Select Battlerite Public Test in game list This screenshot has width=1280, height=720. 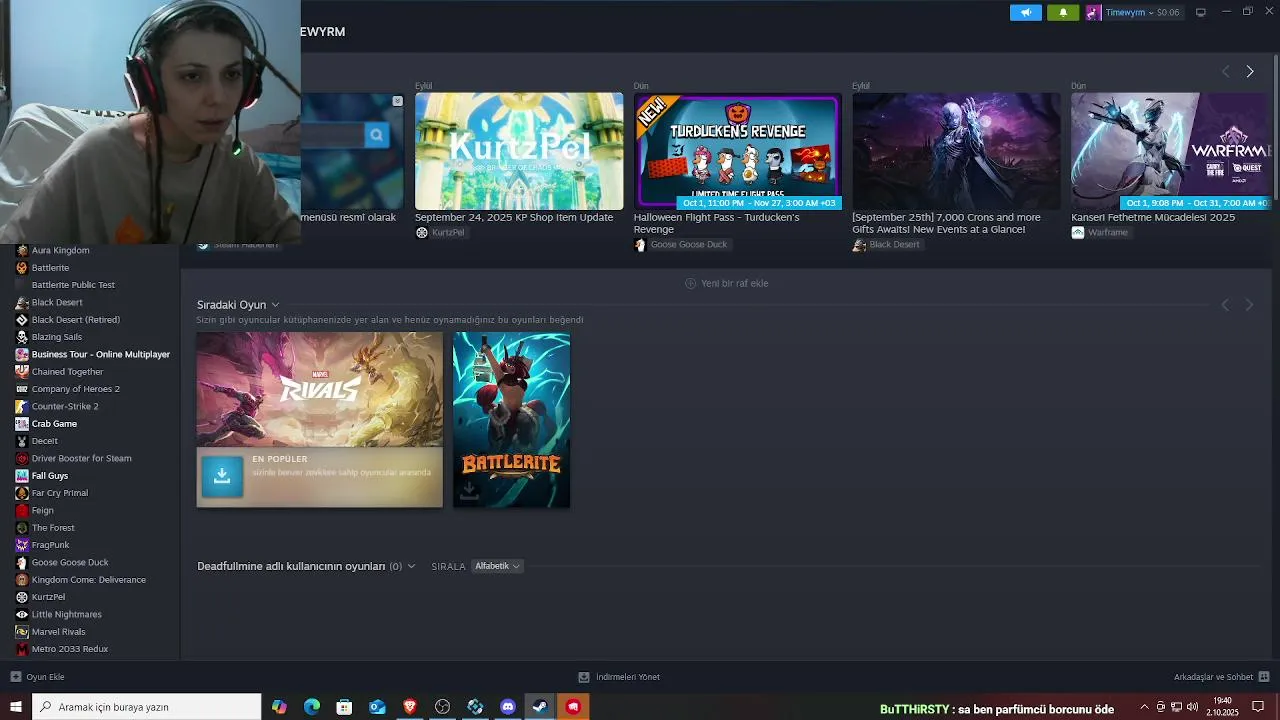tap(73, 285)
